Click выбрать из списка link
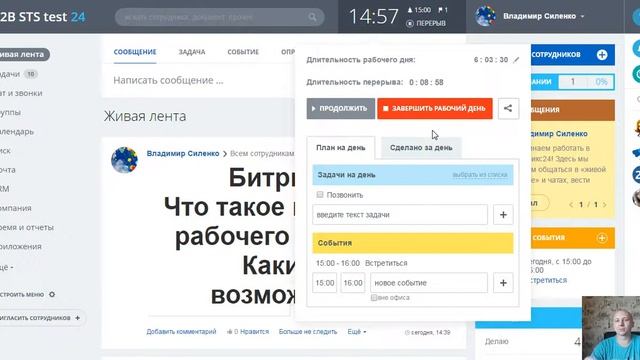 (480, 175)
